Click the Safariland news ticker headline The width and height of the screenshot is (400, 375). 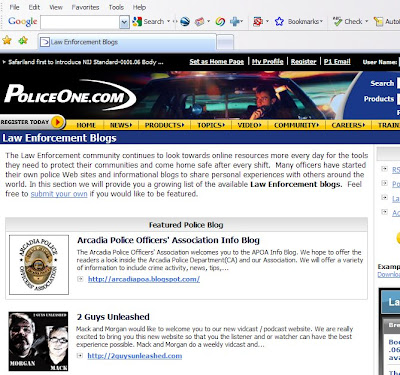click(x=86, y=62)
